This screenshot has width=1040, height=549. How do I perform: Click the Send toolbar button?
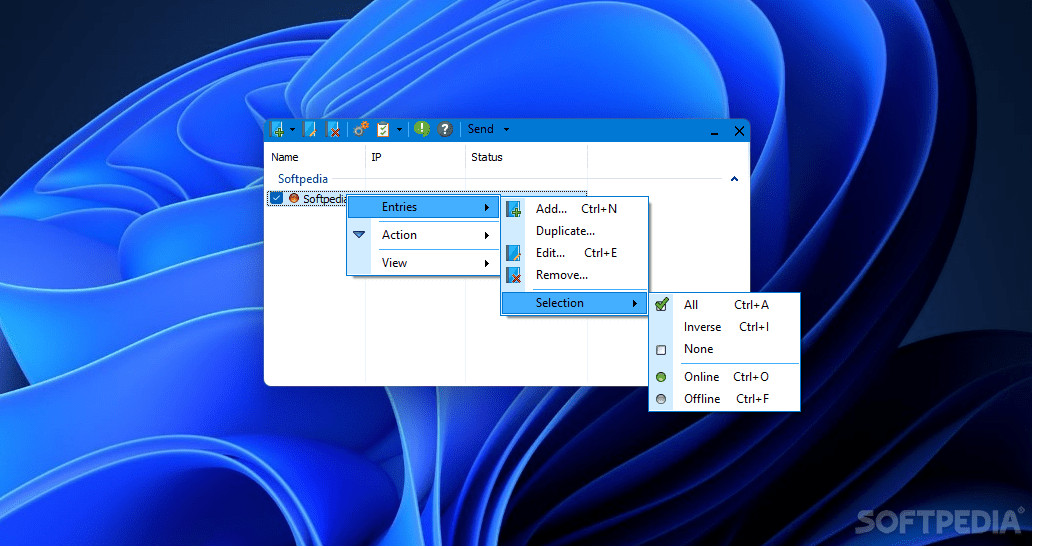click(481, 129)
